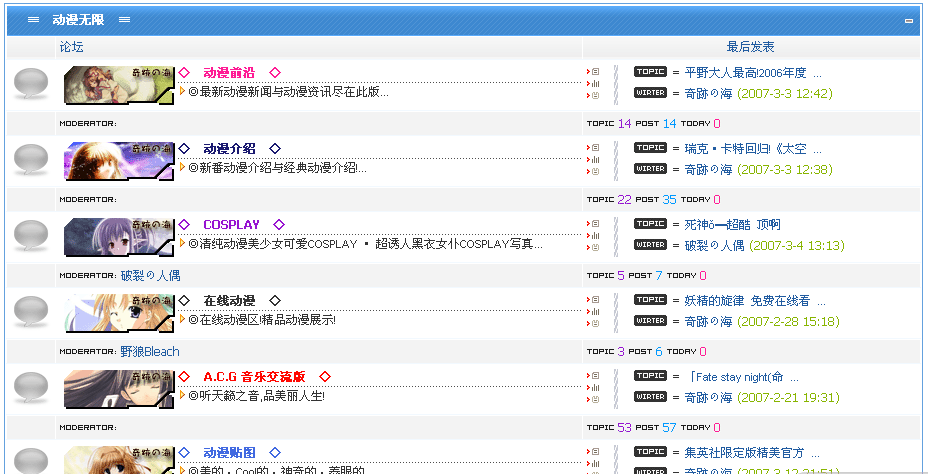Click the bar chart icon in 在线动漫 row

pos(595,311)
